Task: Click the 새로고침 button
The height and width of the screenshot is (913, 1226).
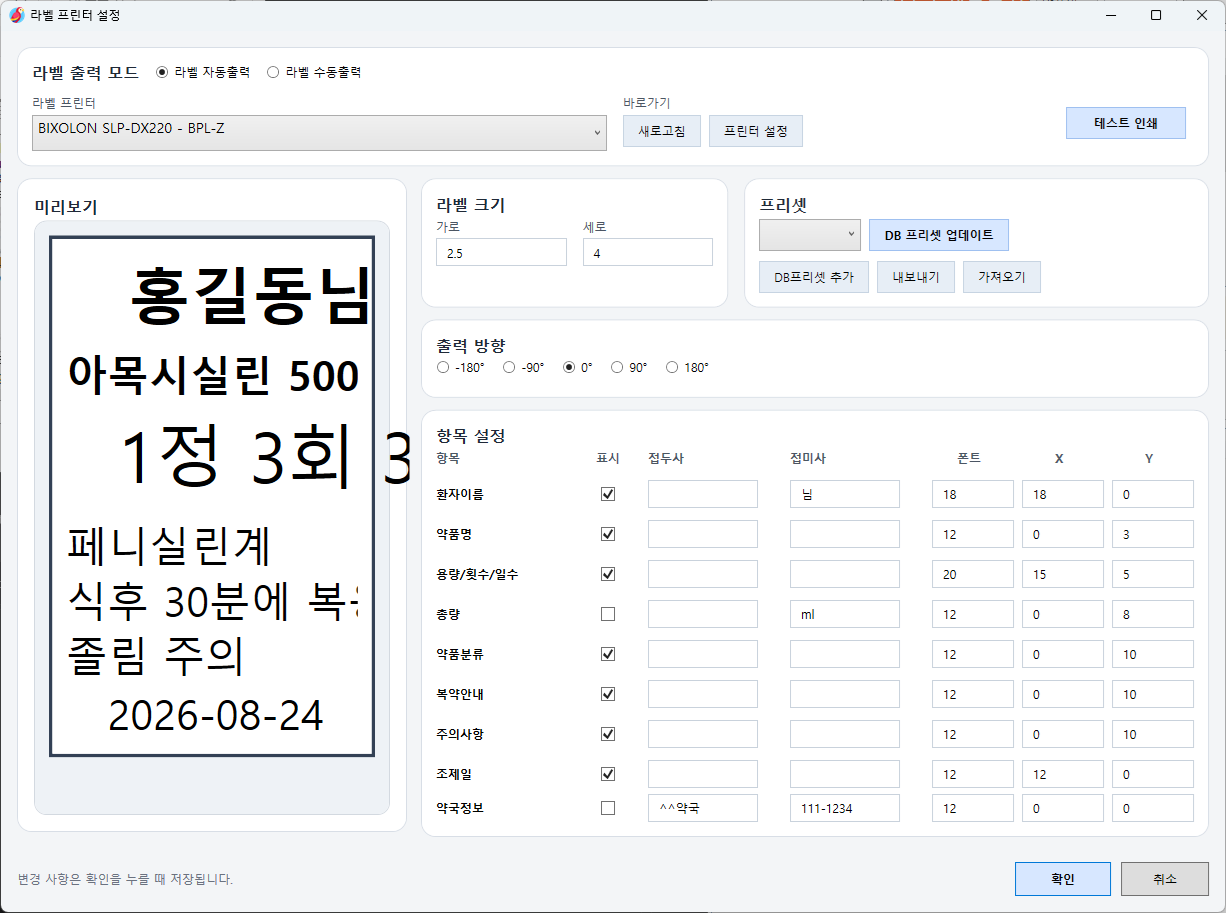Action: pyautogui.click(x=661, y=131)
